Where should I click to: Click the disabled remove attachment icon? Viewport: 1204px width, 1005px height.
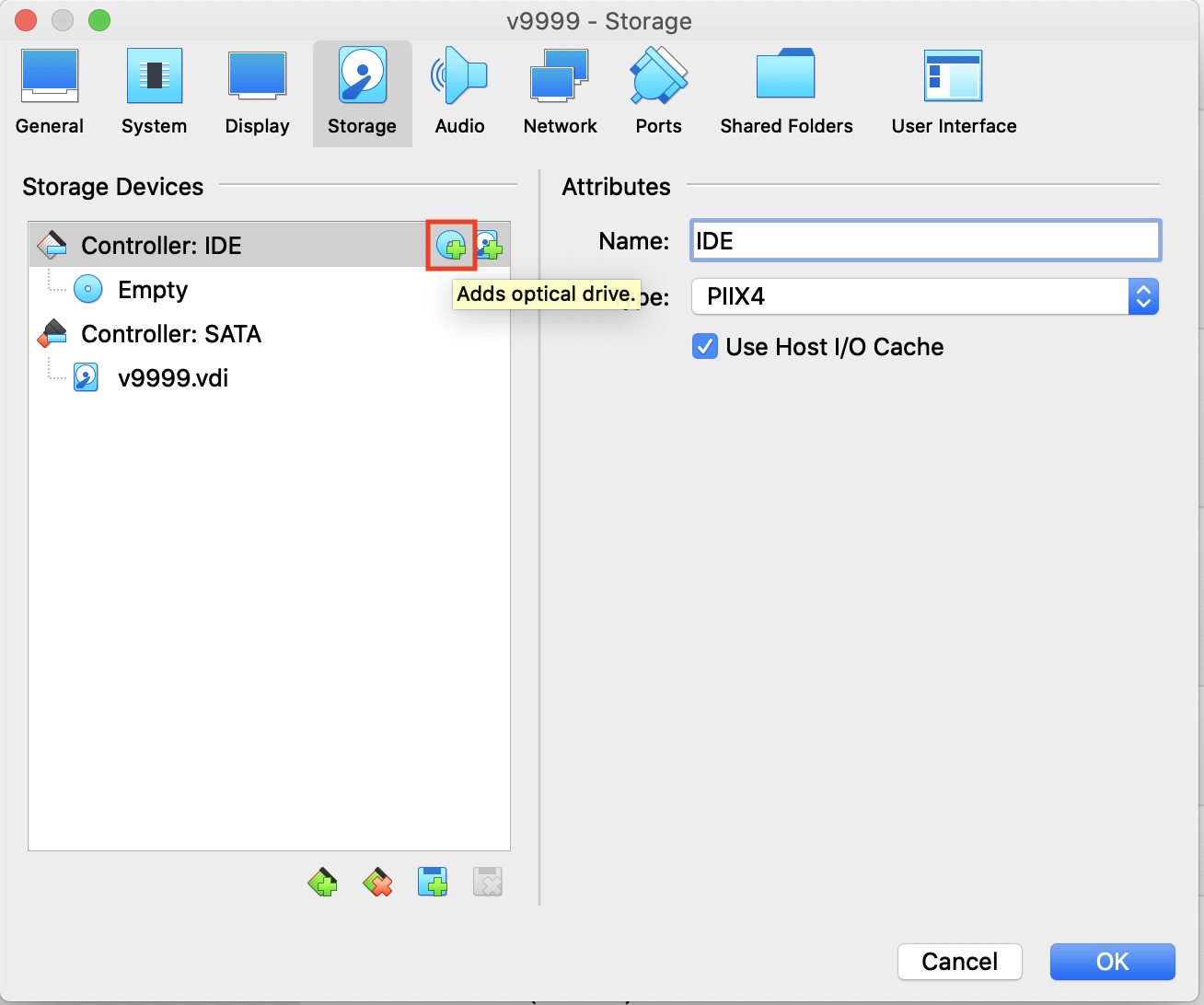coord(488,883)
